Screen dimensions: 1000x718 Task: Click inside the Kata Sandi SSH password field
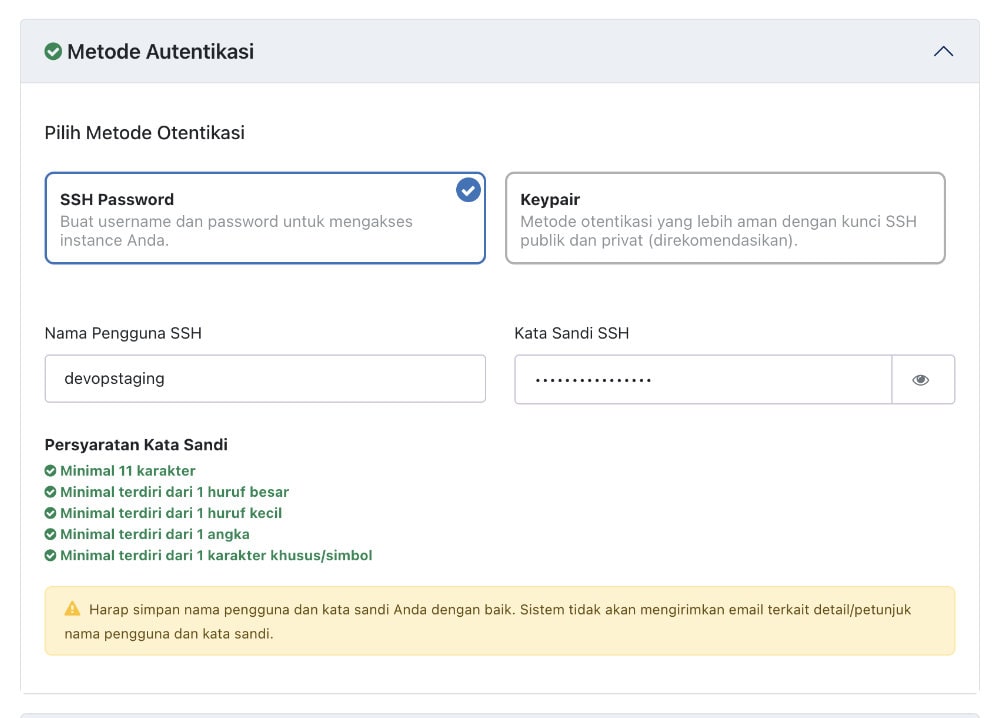tap(700, 379)
